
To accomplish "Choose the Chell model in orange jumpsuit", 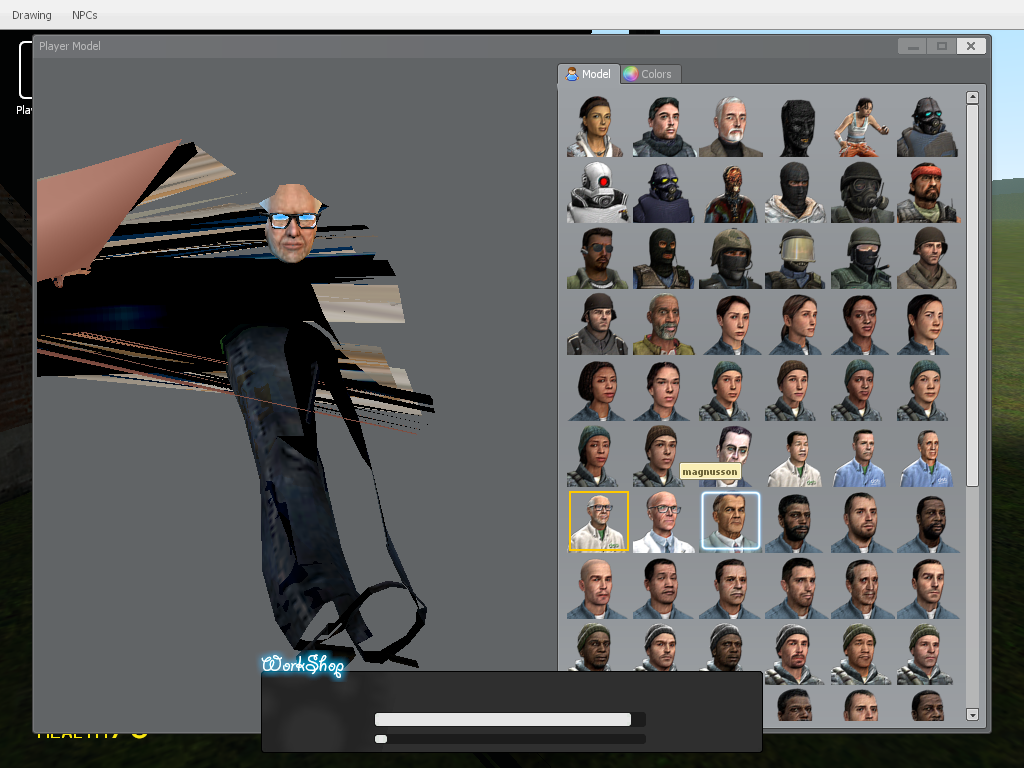I will click(862, 127).
